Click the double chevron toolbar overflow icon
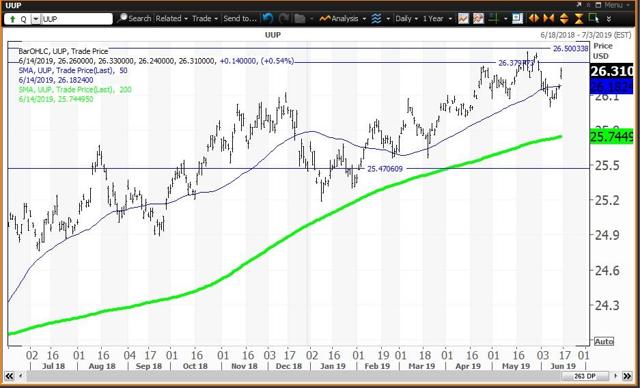Viewport: 640px width, 388px height. [x=609, y=19]
